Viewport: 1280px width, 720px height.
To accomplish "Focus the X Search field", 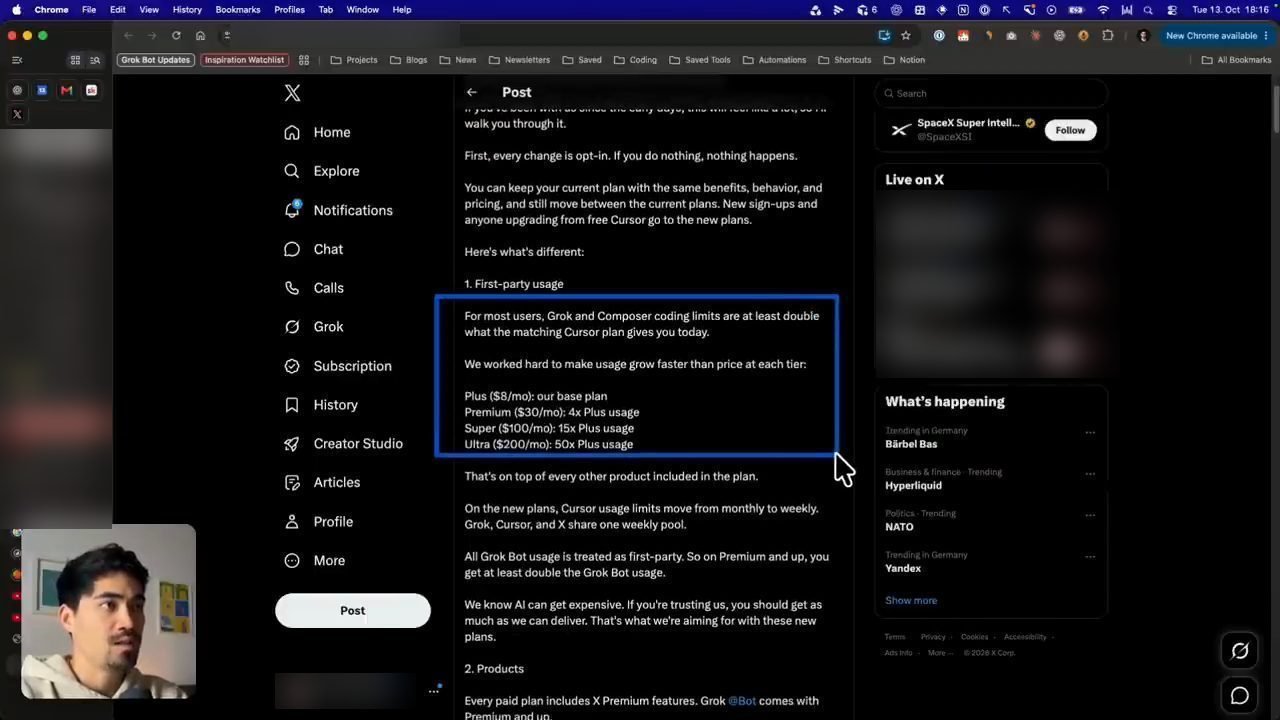I will [x=991, y=93].
